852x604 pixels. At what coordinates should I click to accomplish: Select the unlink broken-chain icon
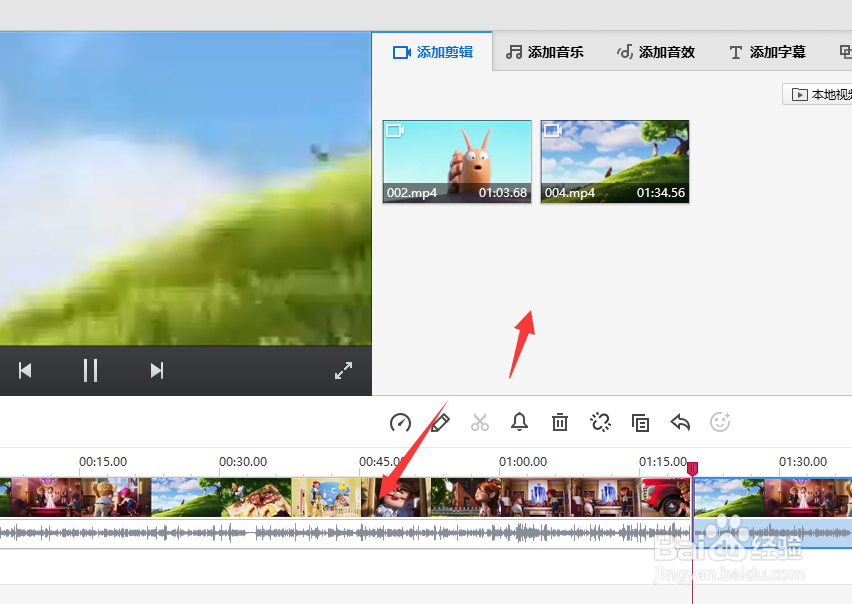600,422
